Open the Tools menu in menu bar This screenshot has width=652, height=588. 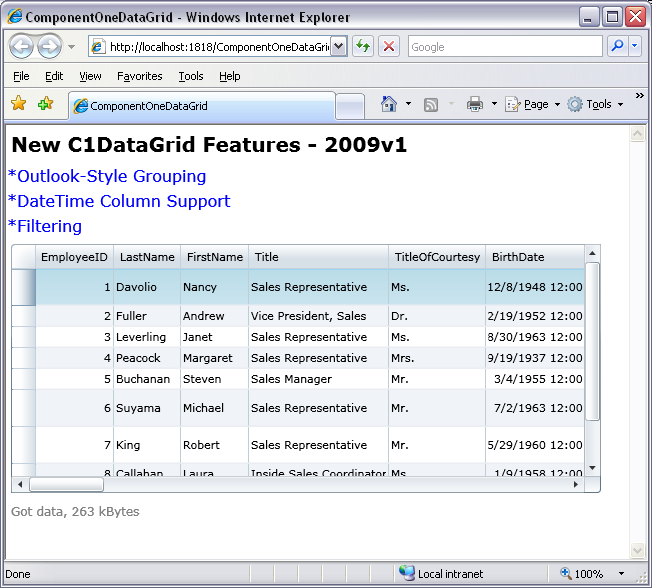pyautogui.click(x=191, y=76)
